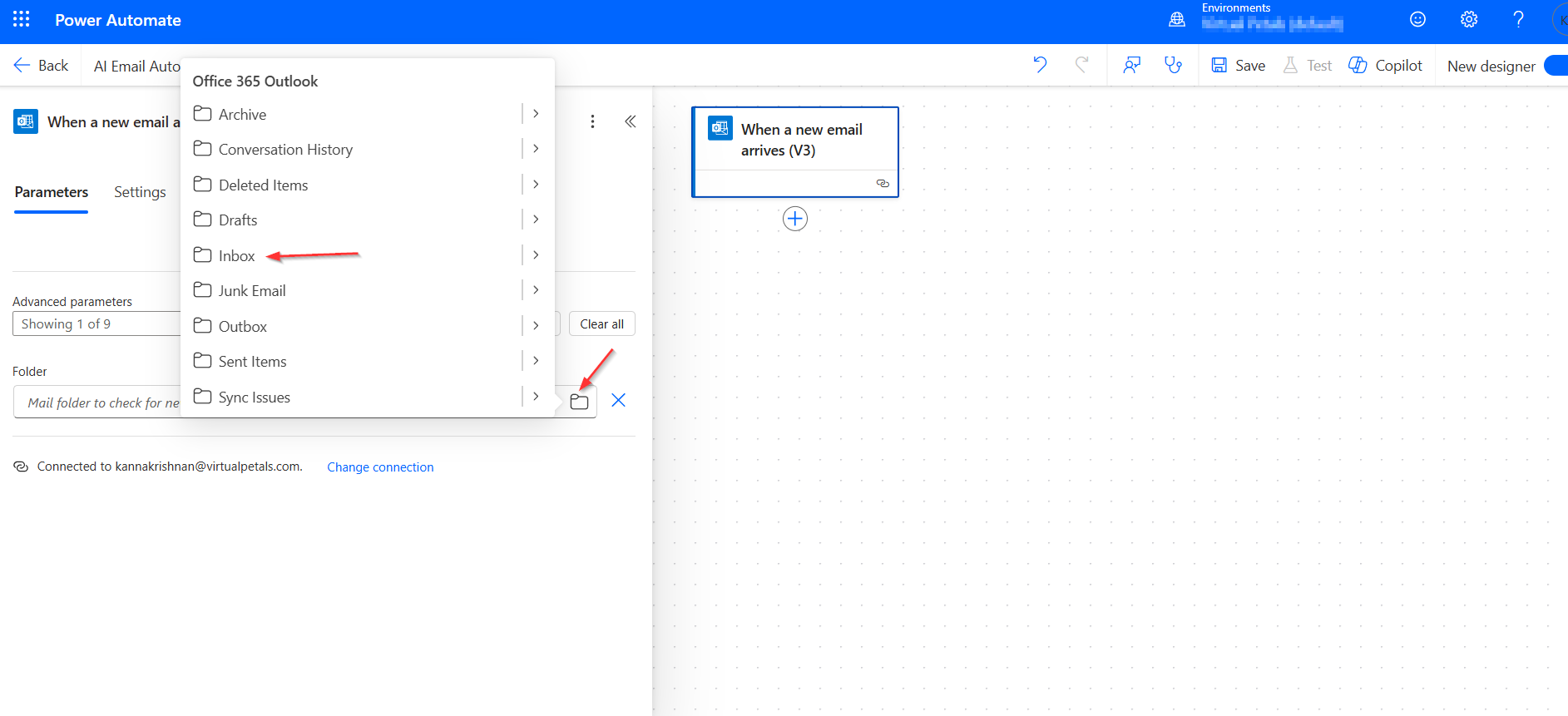
Task: Open the feedback smiley icon
Action: 1418,19
